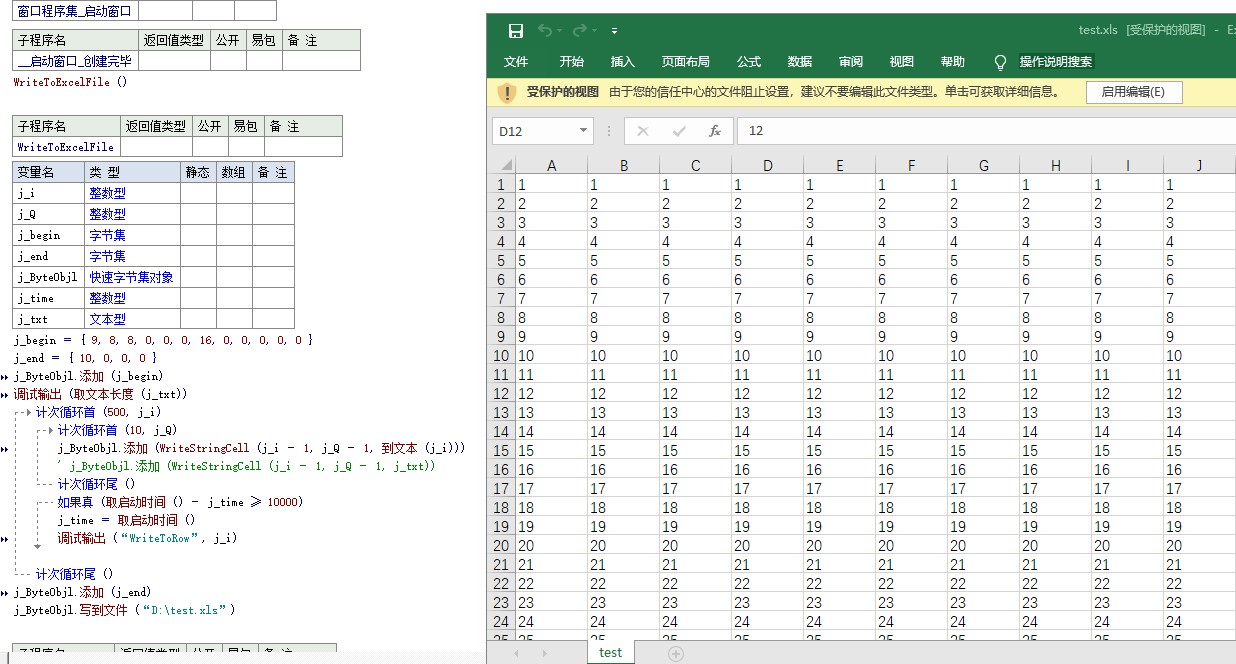Select row 12 header
This screenshot has height=664, width=1236.
(x=500, y=394)
